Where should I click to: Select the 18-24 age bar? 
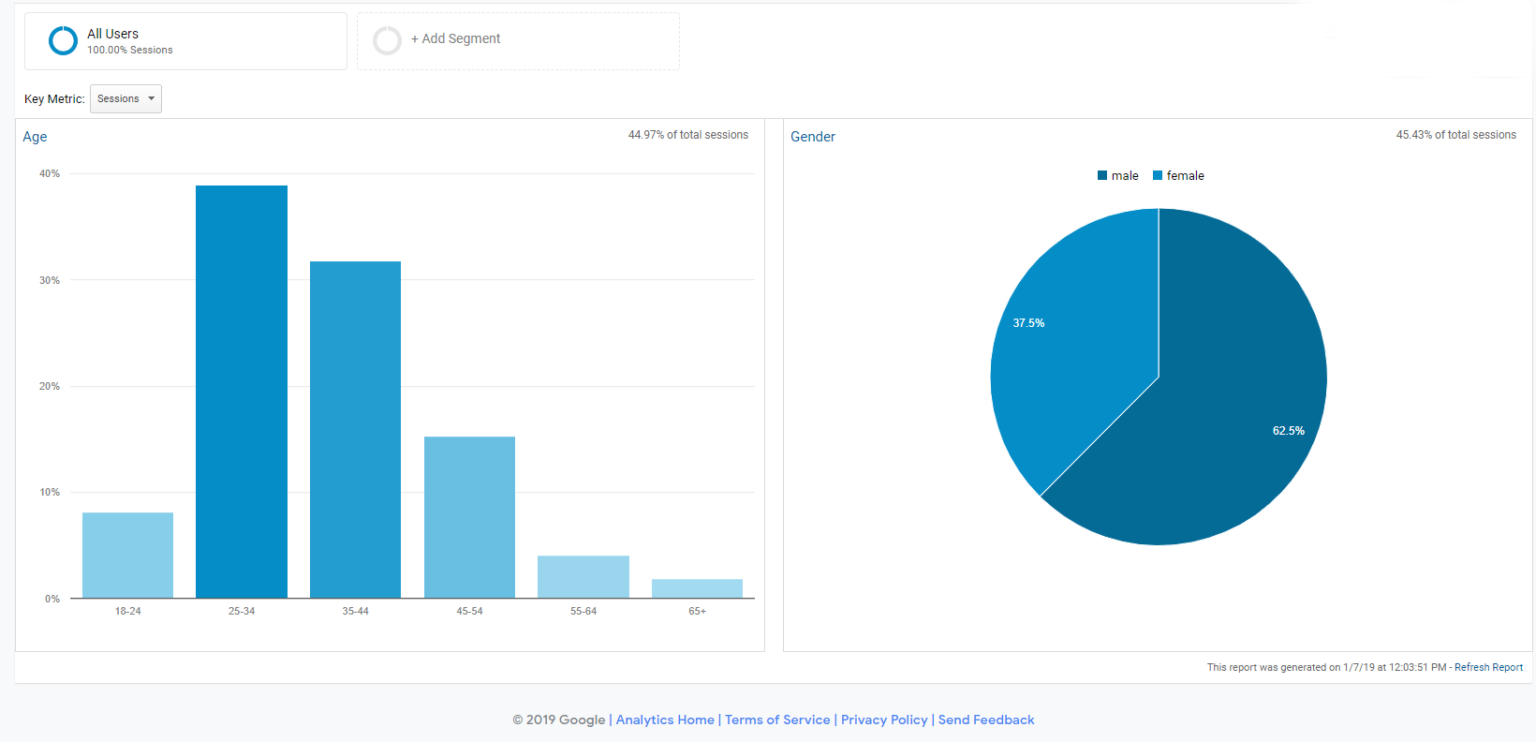pyautogui.click(x=127, y=555)
